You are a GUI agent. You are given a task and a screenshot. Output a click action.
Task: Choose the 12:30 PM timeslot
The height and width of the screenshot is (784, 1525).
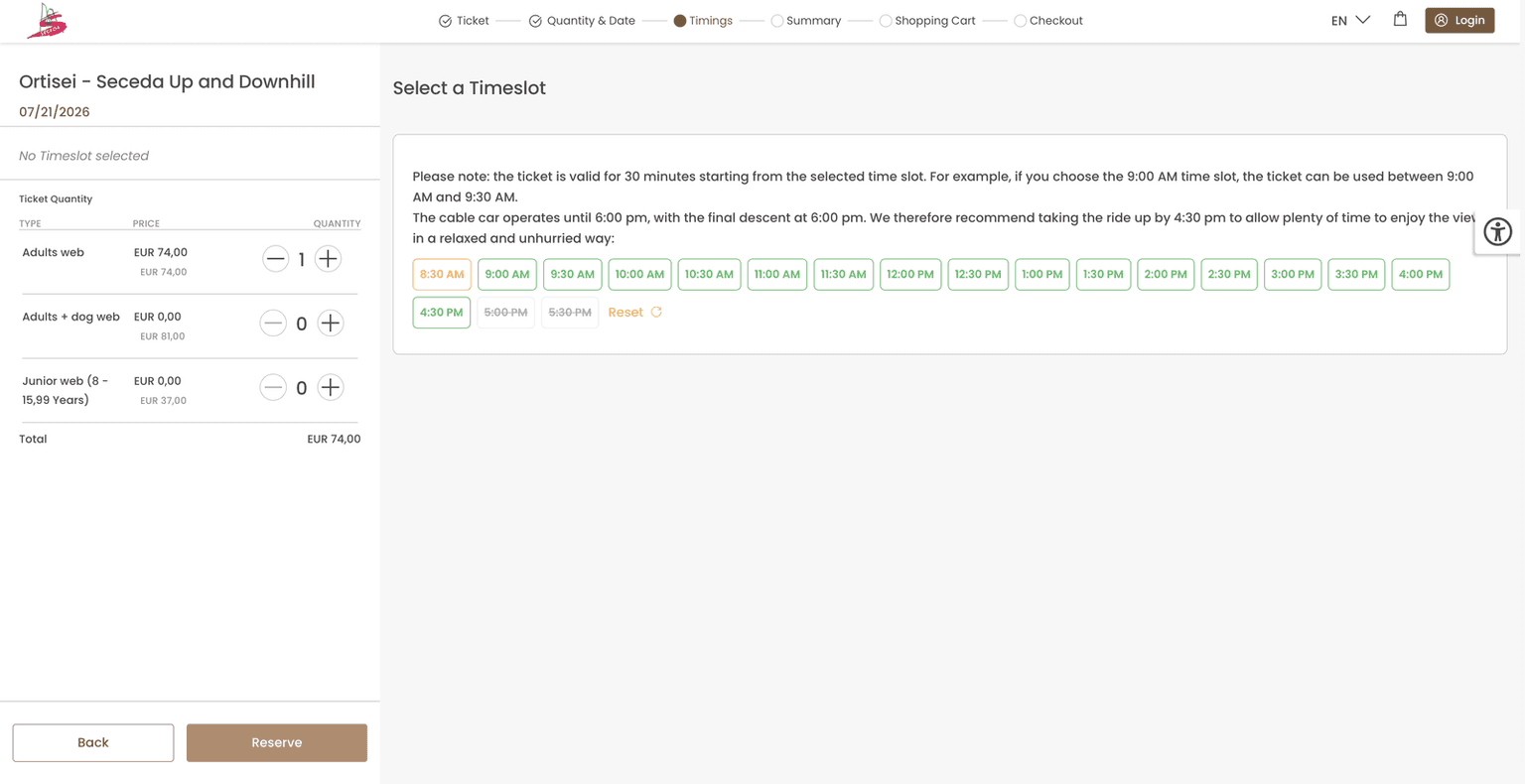coord(978,274)
